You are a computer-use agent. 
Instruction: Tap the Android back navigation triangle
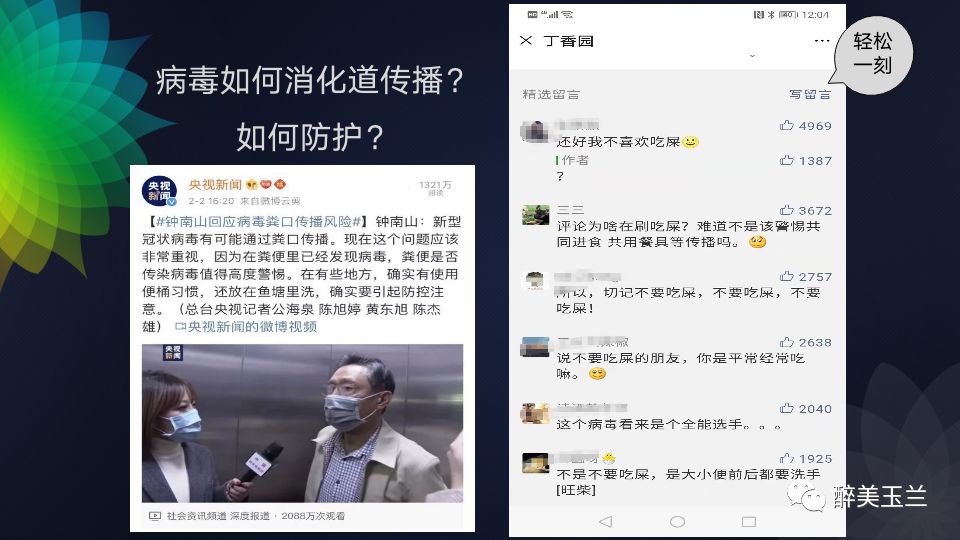(606, 521)
